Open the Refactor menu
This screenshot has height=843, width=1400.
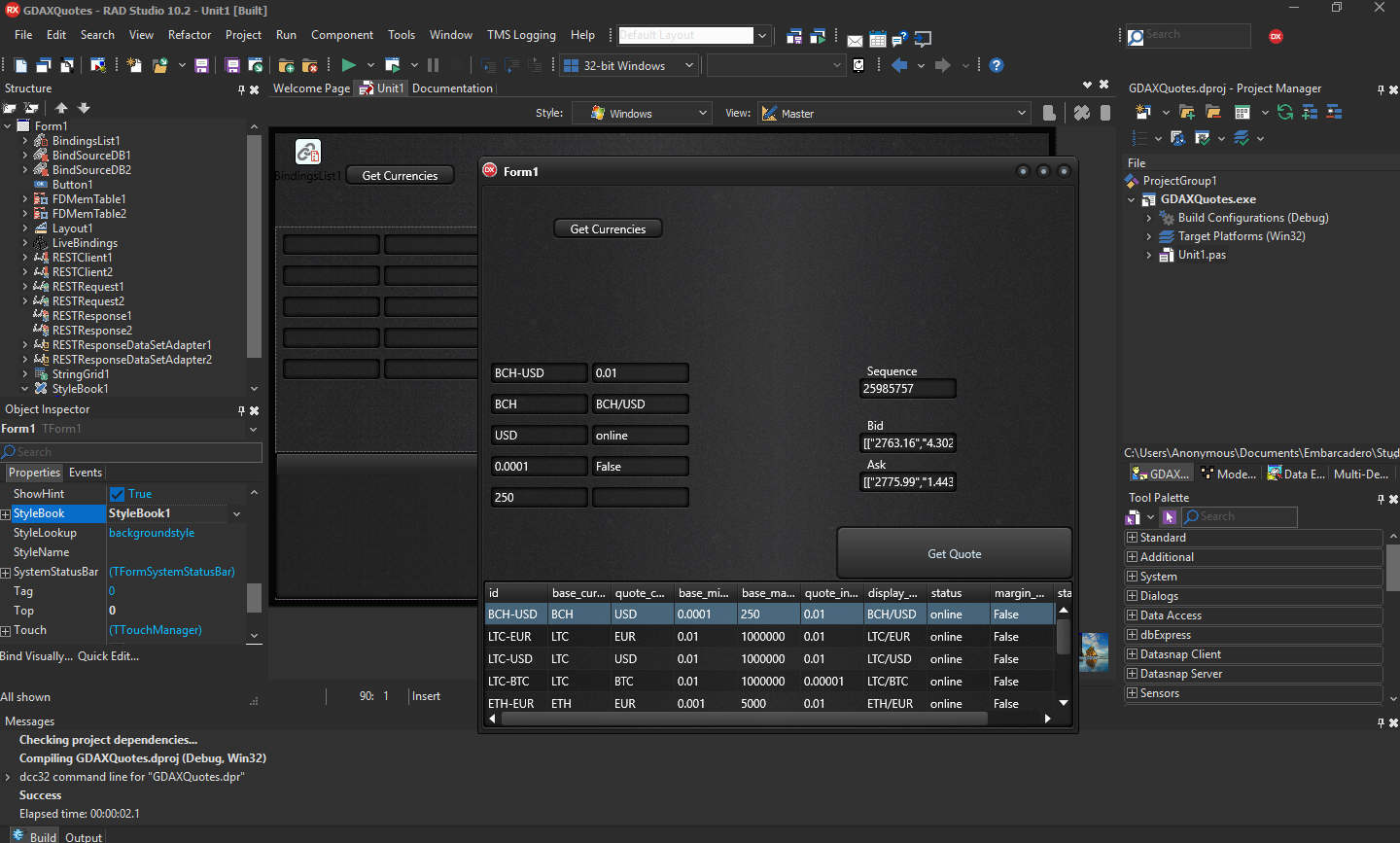point(190,35)
